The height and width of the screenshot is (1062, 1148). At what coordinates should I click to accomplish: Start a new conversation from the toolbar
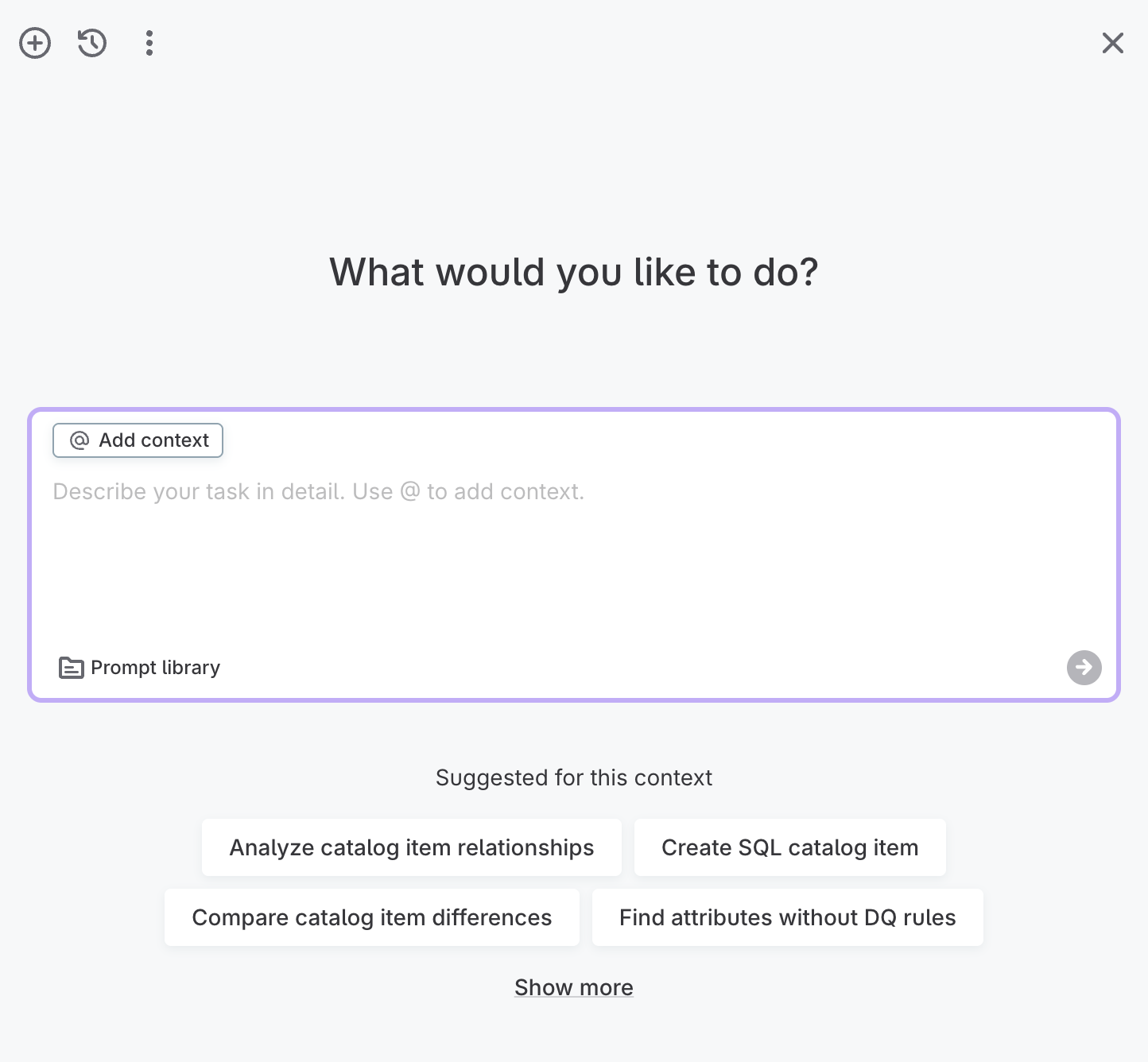point(35,43)
